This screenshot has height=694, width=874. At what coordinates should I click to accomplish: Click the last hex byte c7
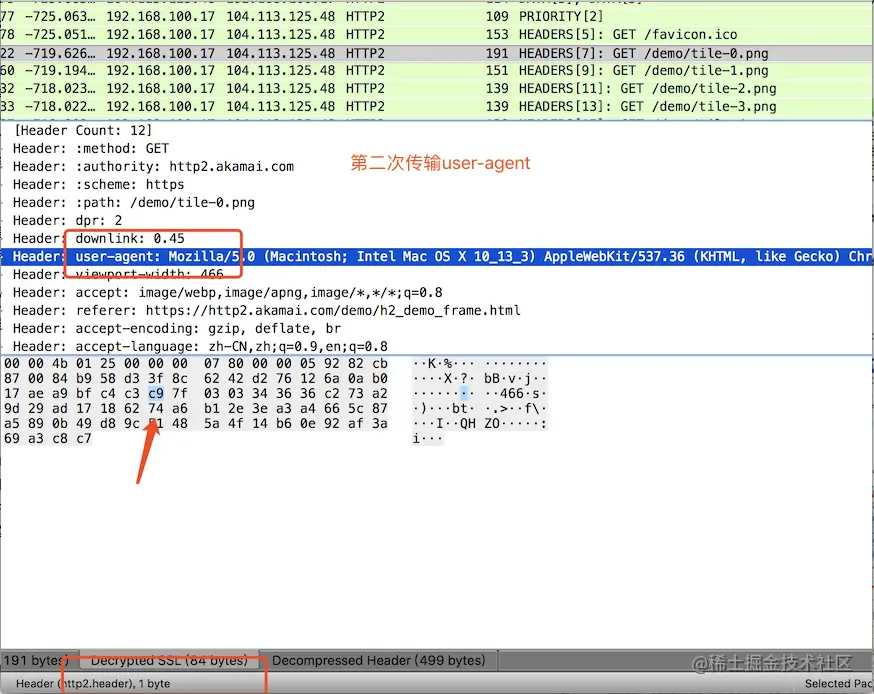click(x=84, y=439)
